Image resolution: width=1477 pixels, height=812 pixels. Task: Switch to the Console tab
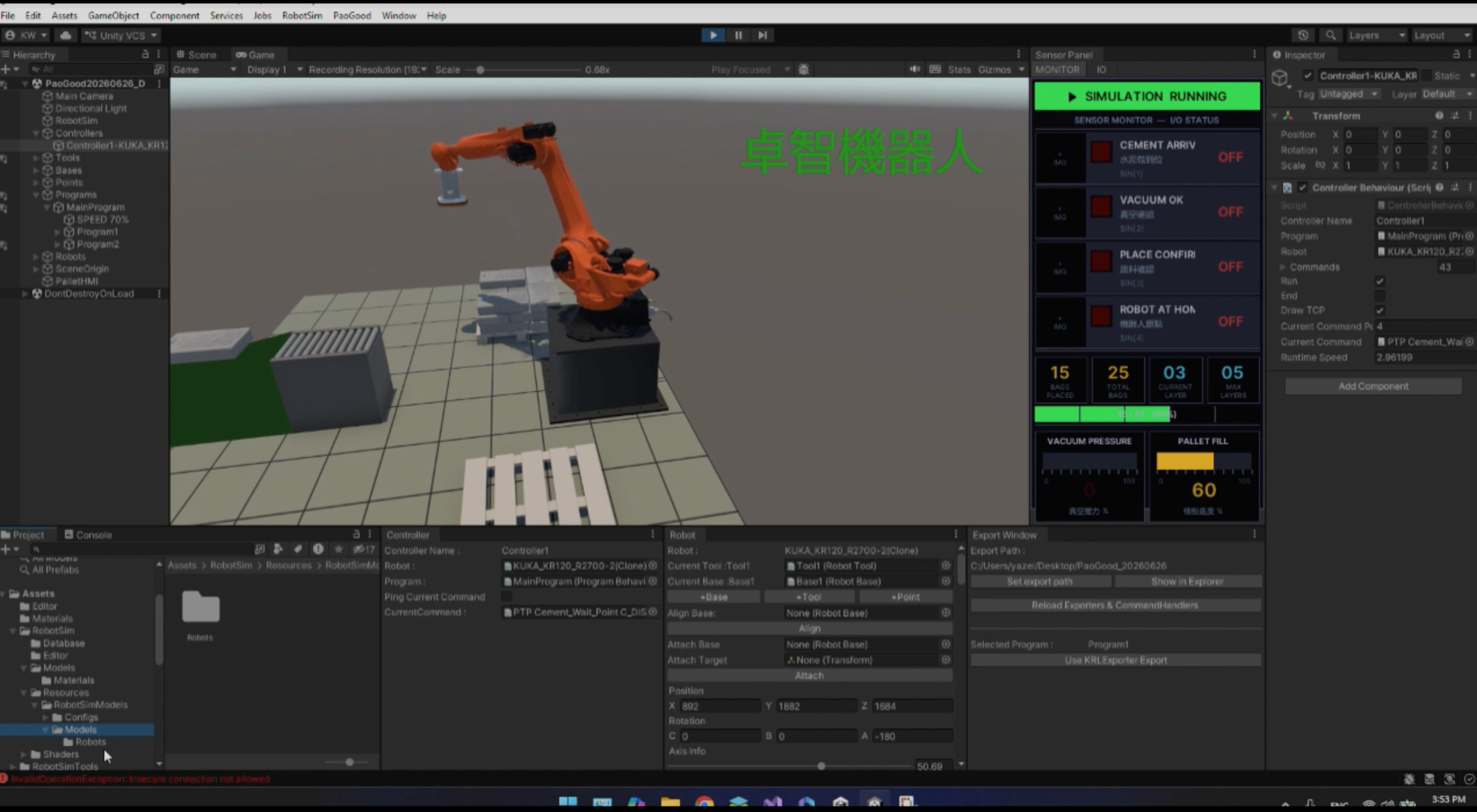(x=88, y=534)
